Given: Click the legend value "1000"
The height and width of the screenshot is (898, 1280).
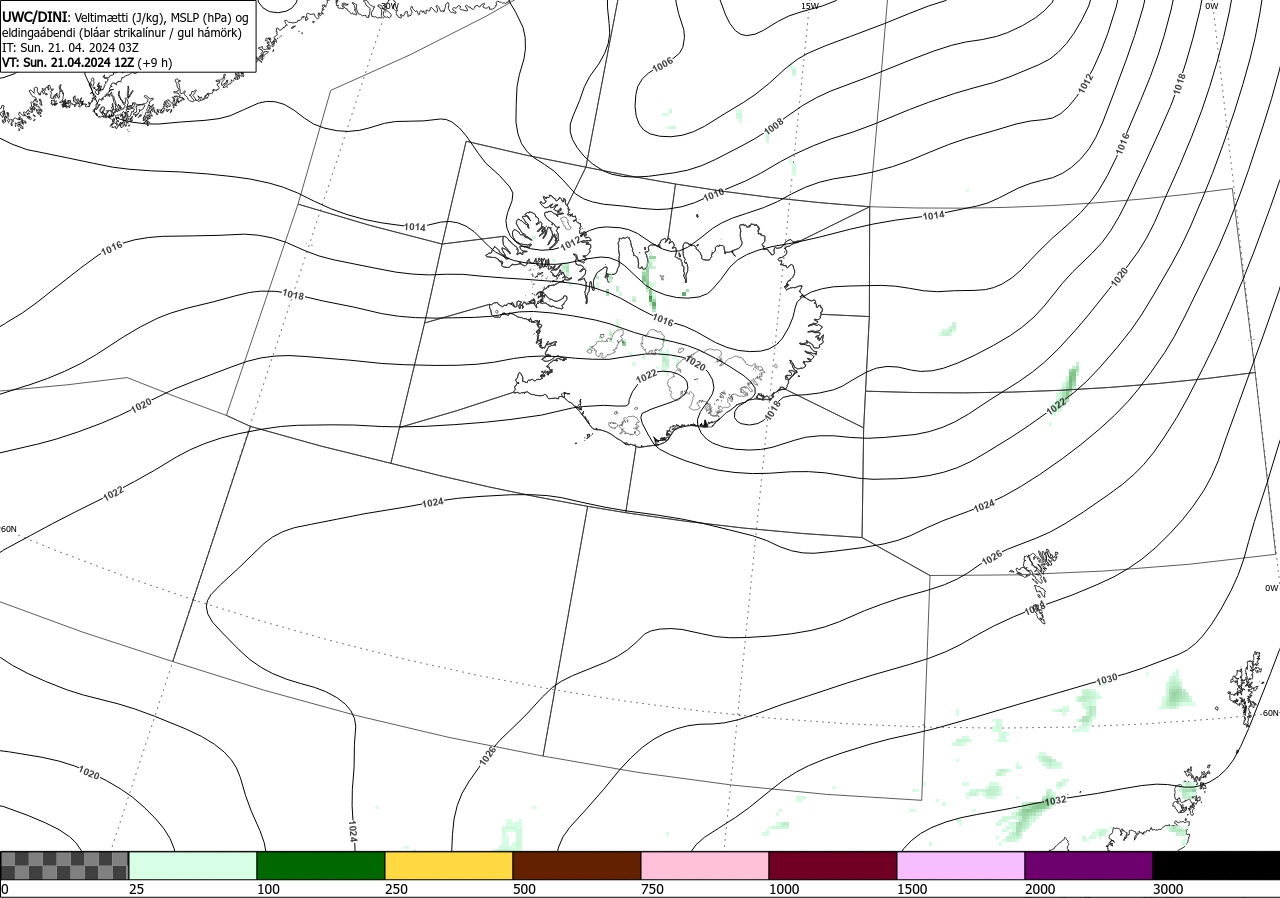Looking at the screenshot, I should pos(785,889).
